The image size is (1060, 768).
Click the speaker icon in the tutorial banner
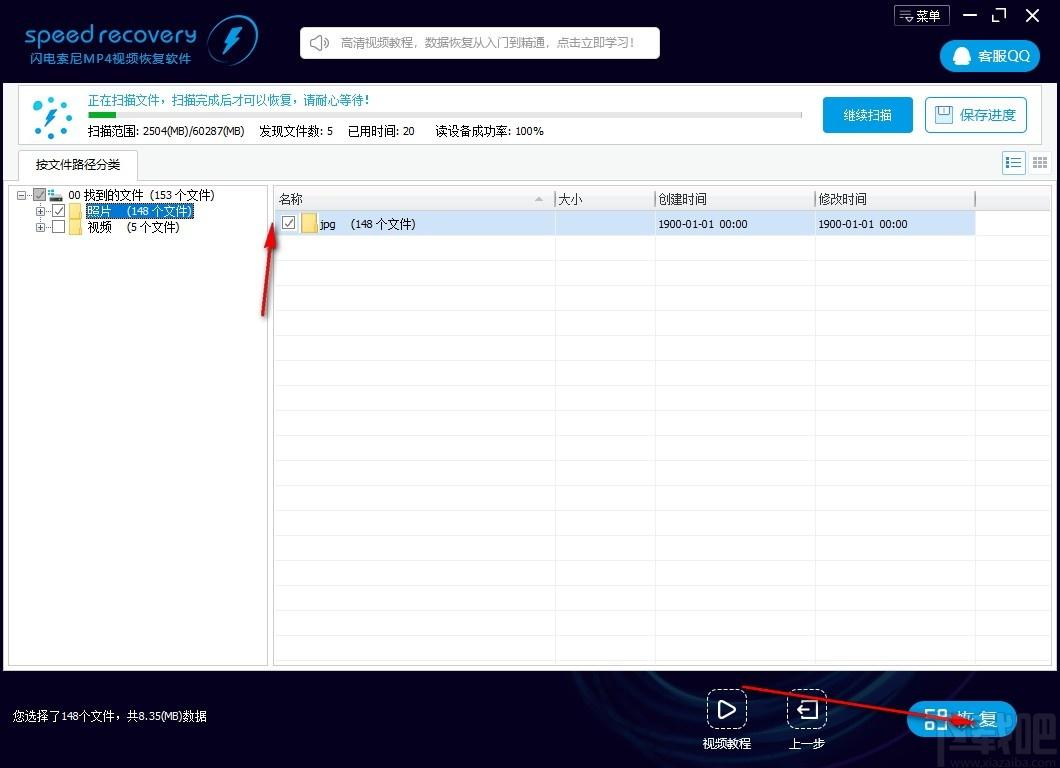[x=319, y=43]
